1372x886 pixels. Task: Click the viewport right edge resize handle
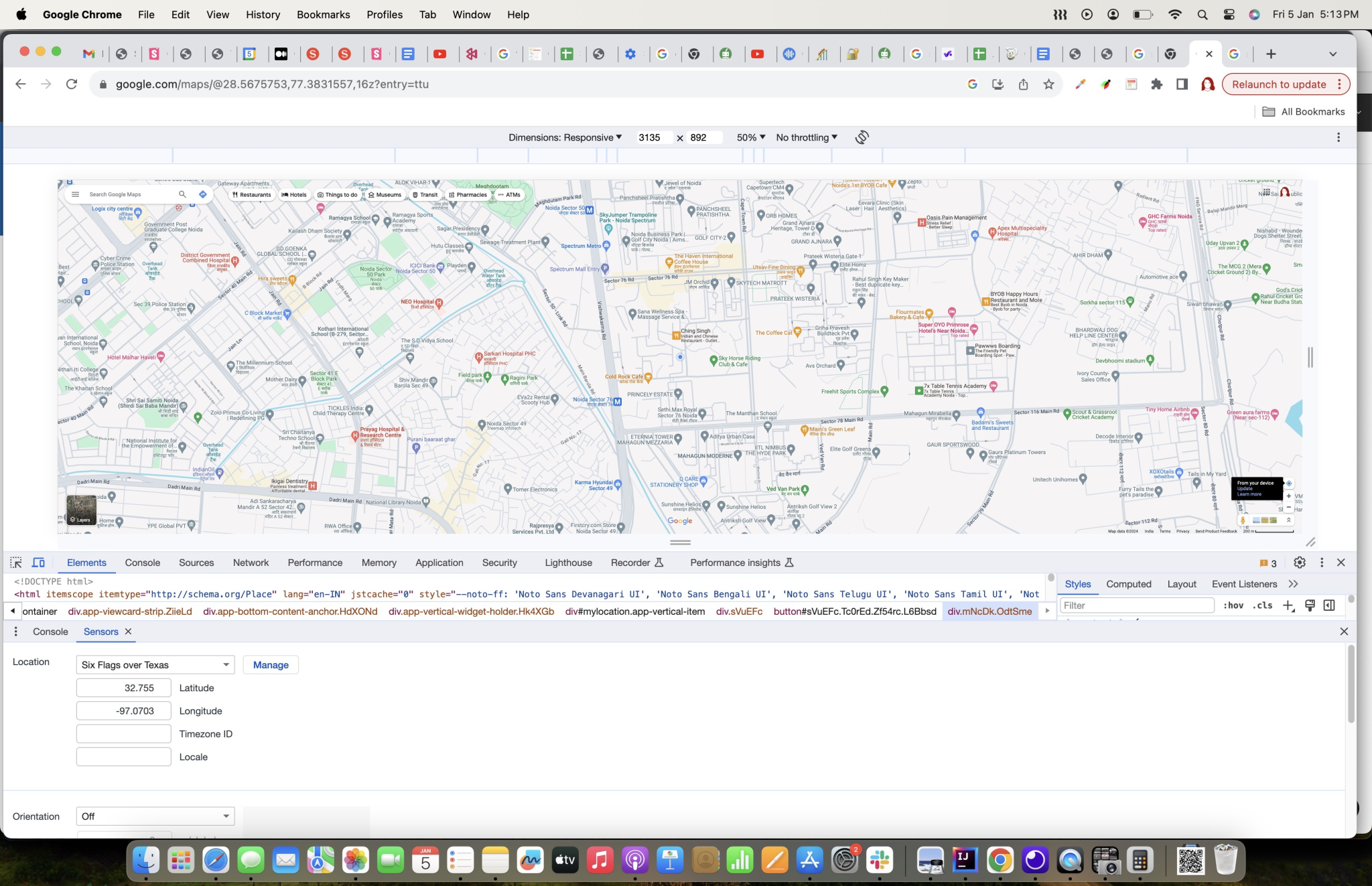pos(1310,357)
